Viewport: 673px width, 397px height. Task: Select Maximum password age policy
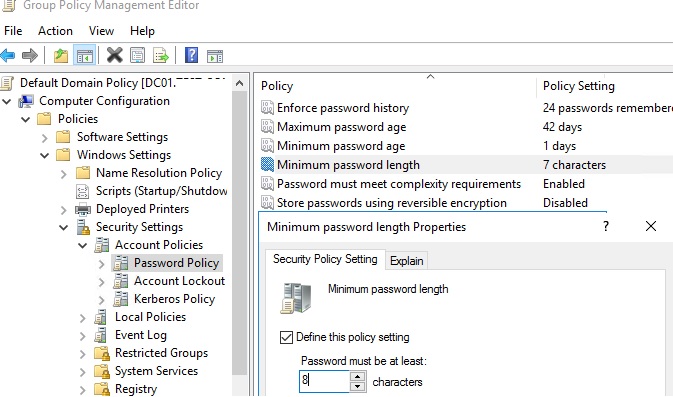(342, 127)
